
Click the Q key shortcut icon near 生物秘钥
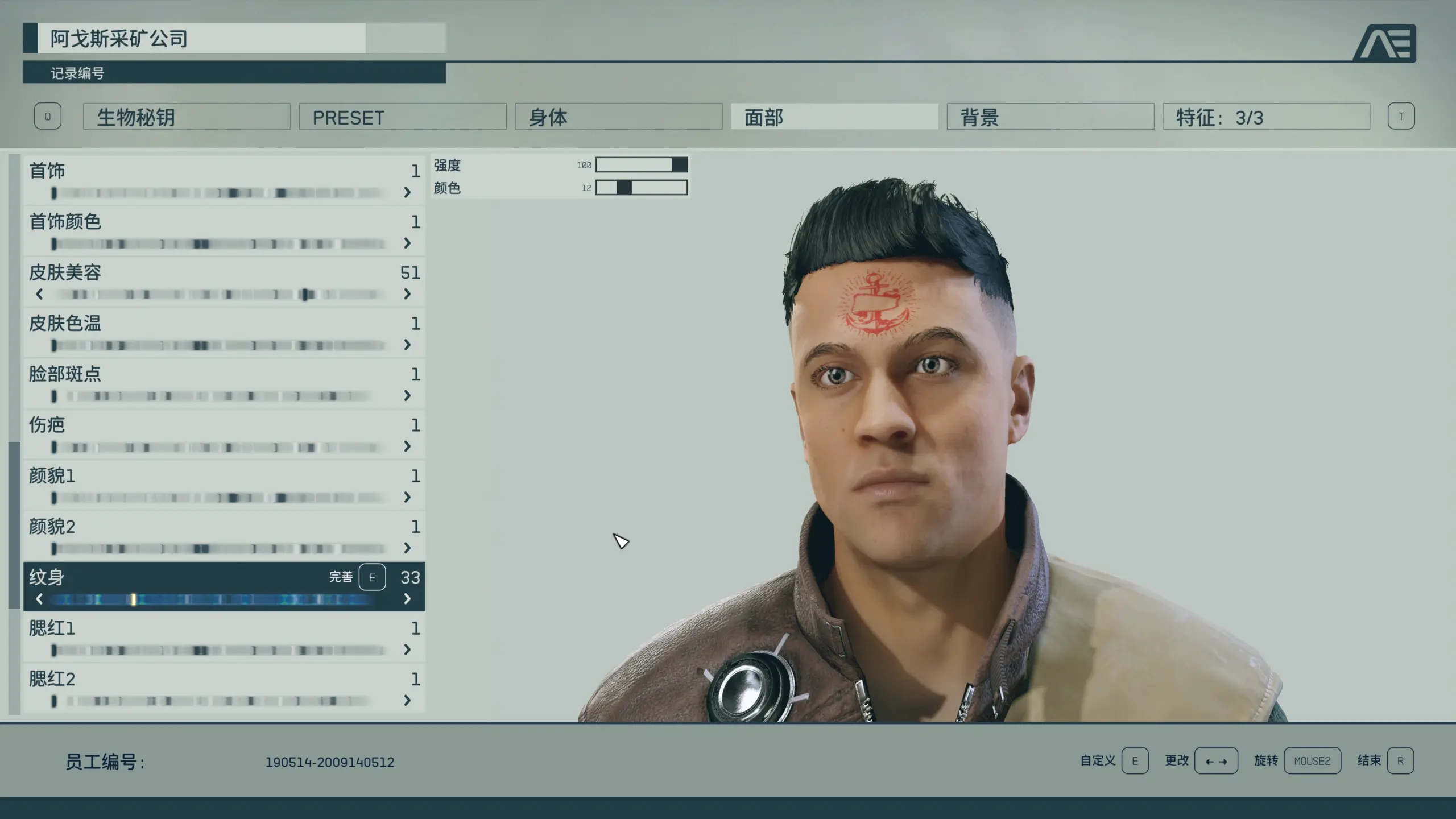click(48, 115)
